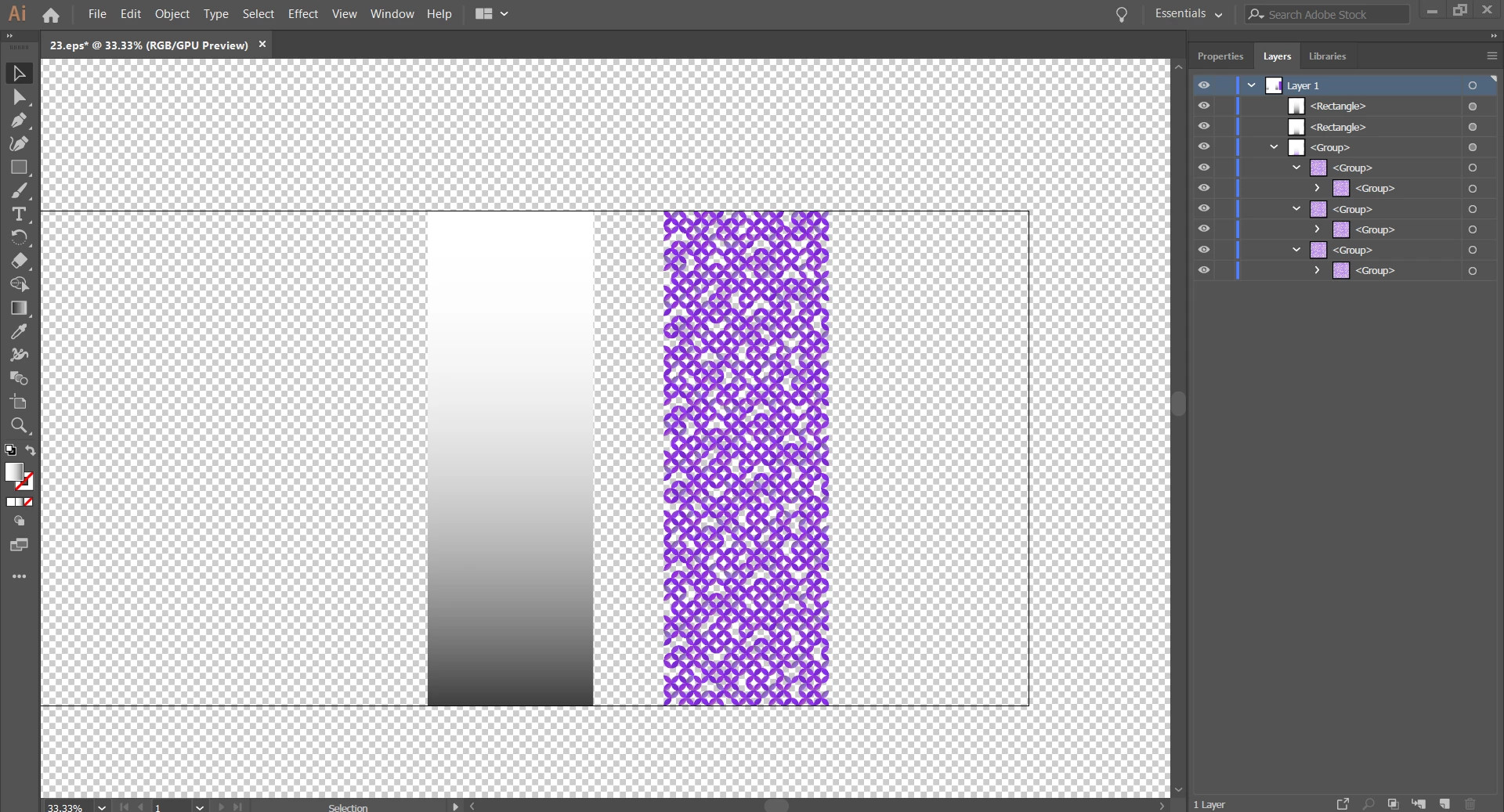Select the Gradient tool

(19, 308)
